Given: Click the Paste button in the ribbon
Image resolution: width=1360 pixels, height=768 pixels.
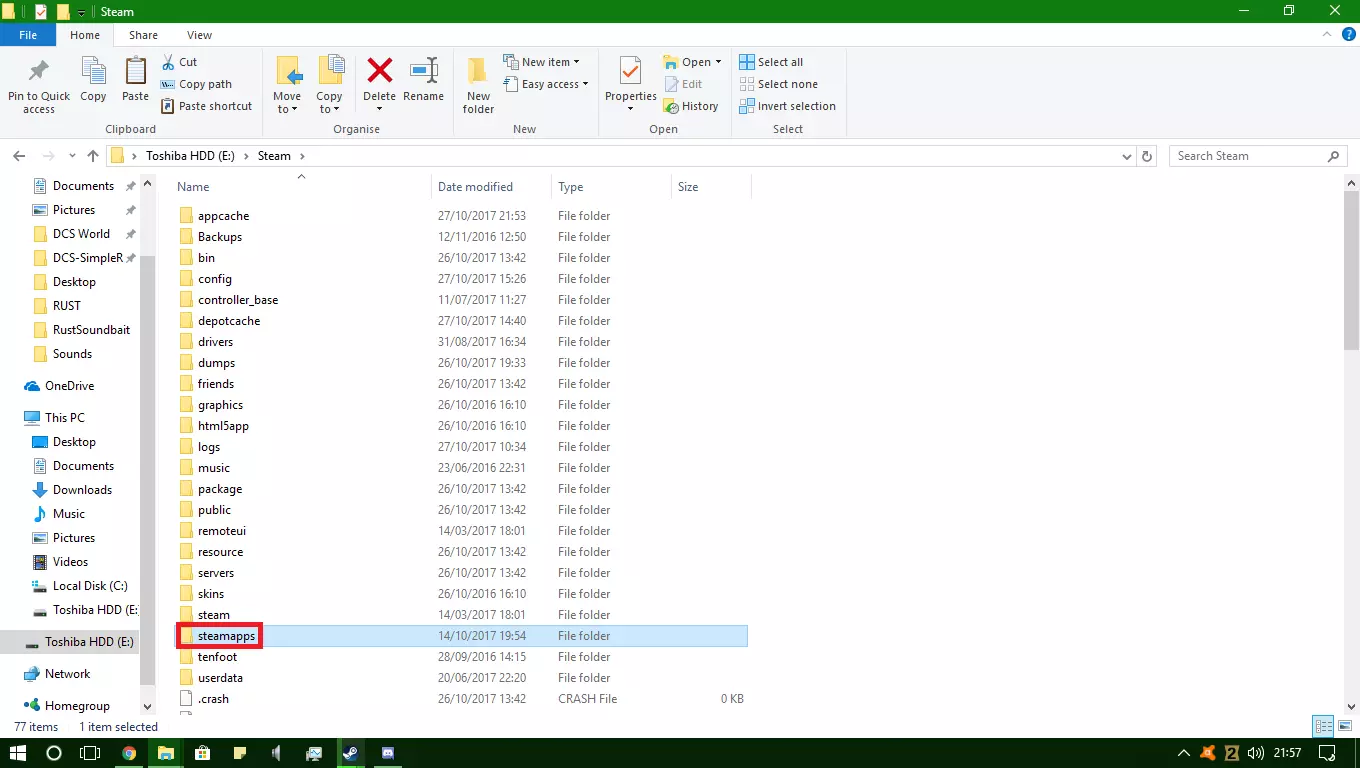Looking at the screenshot, I should (135, 80).
